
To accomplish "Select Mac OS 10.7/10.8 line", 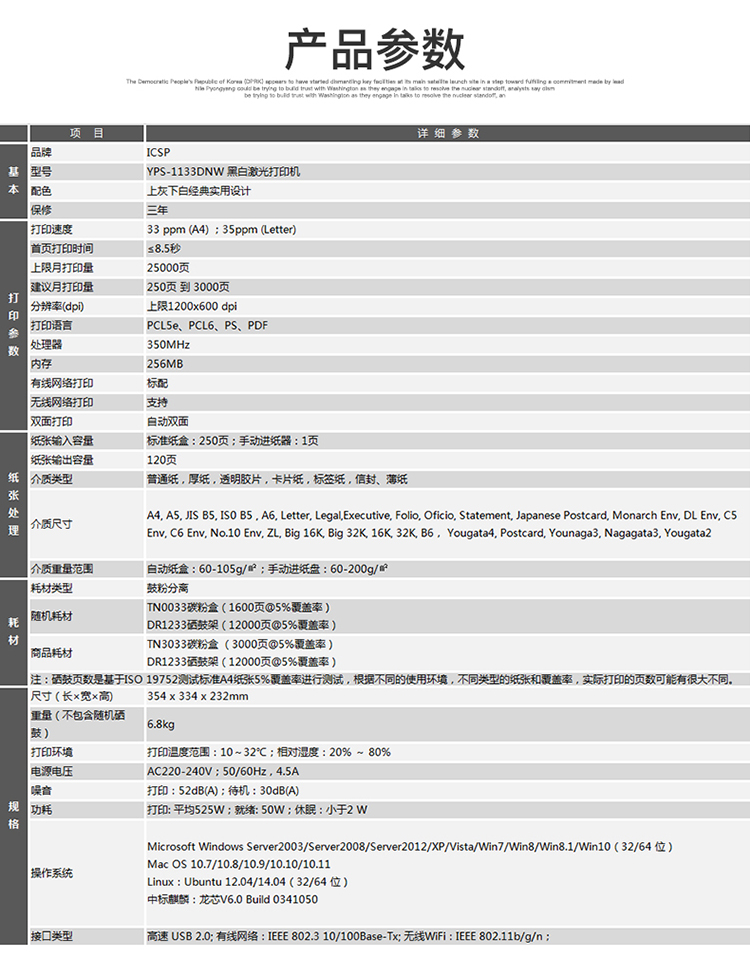I will pyautogui.click(x=238, y=864).
